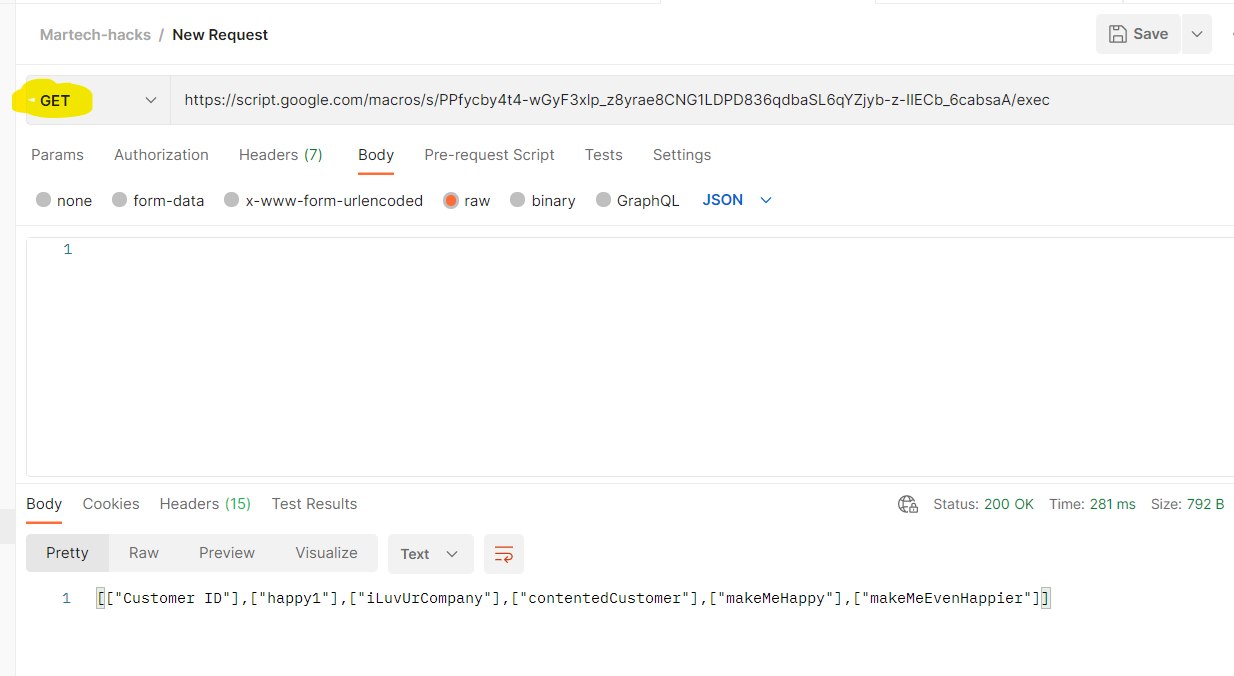
Task: Select the x-www-form-urlencoded body option
Action: click(x=323, y=200)
